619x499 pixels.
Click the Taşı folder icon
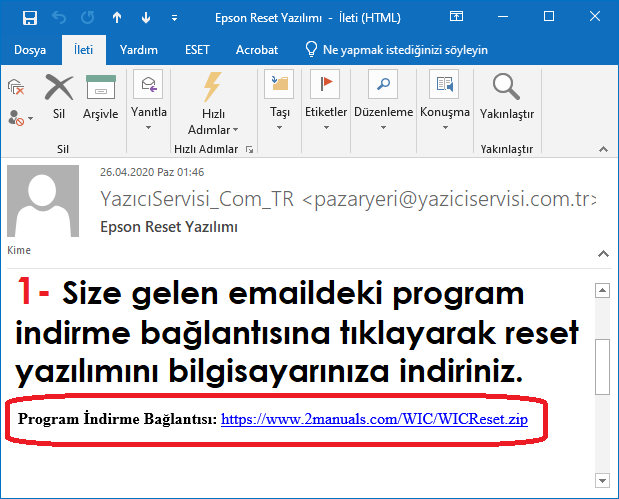pyautogui.click(x=279, y=84)
